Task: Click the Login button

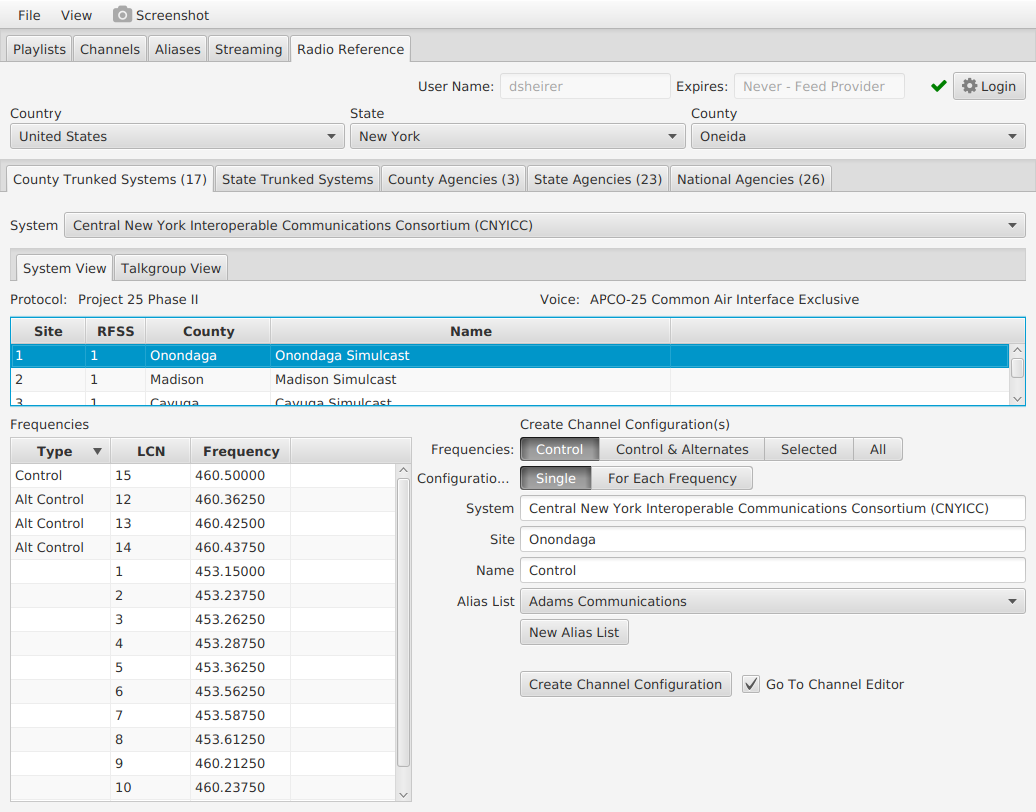Action: pos(989,87)
